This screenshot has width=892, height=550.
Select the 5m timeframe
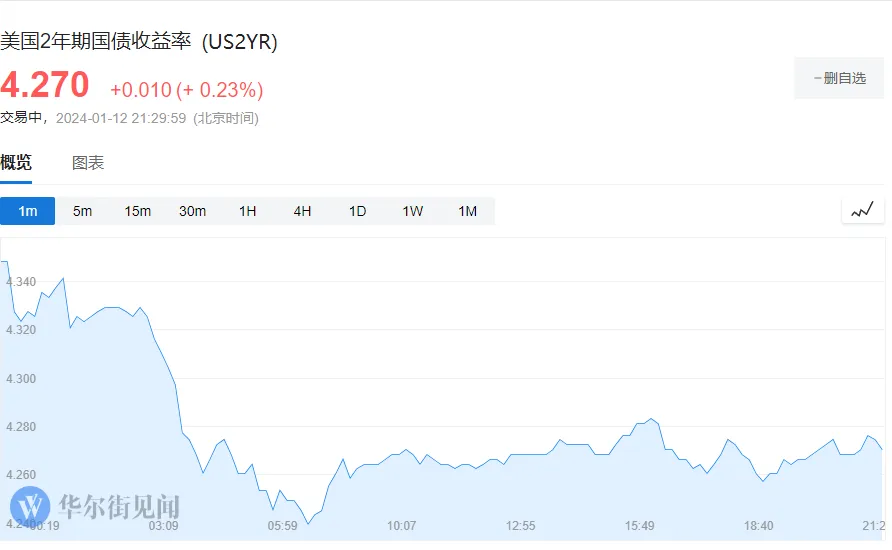(x=82, y=211)
